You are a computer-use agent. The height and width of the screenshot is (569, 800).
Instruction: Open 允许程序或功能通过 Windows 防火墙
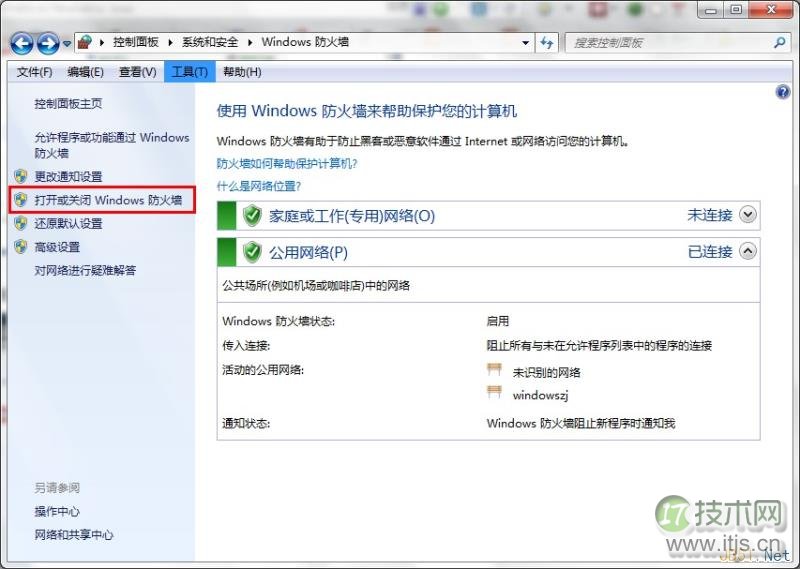click(x=112, y=145)
